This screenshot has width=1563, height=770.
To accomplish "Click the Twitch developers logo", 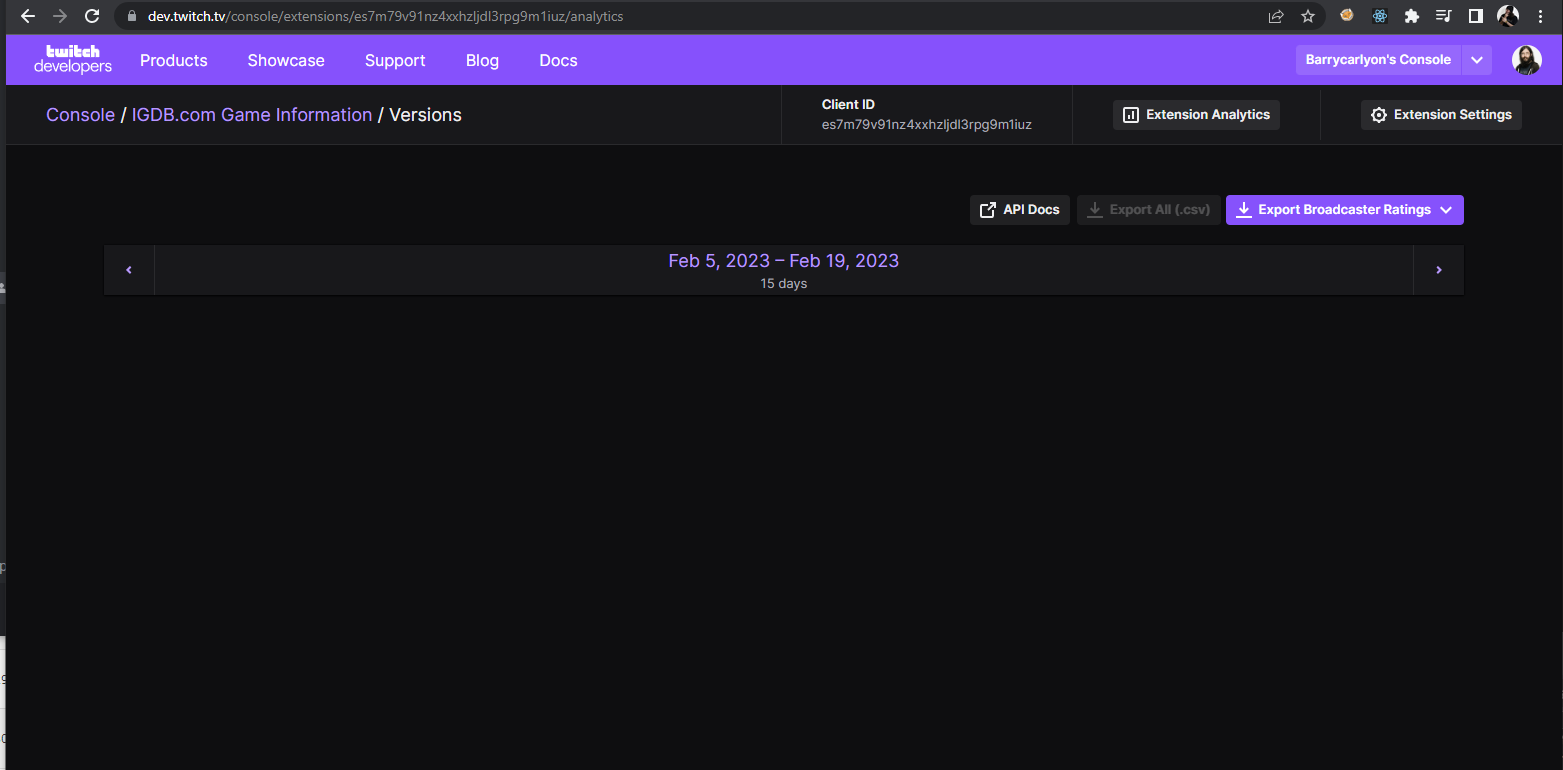I will [x=72, y=60].
